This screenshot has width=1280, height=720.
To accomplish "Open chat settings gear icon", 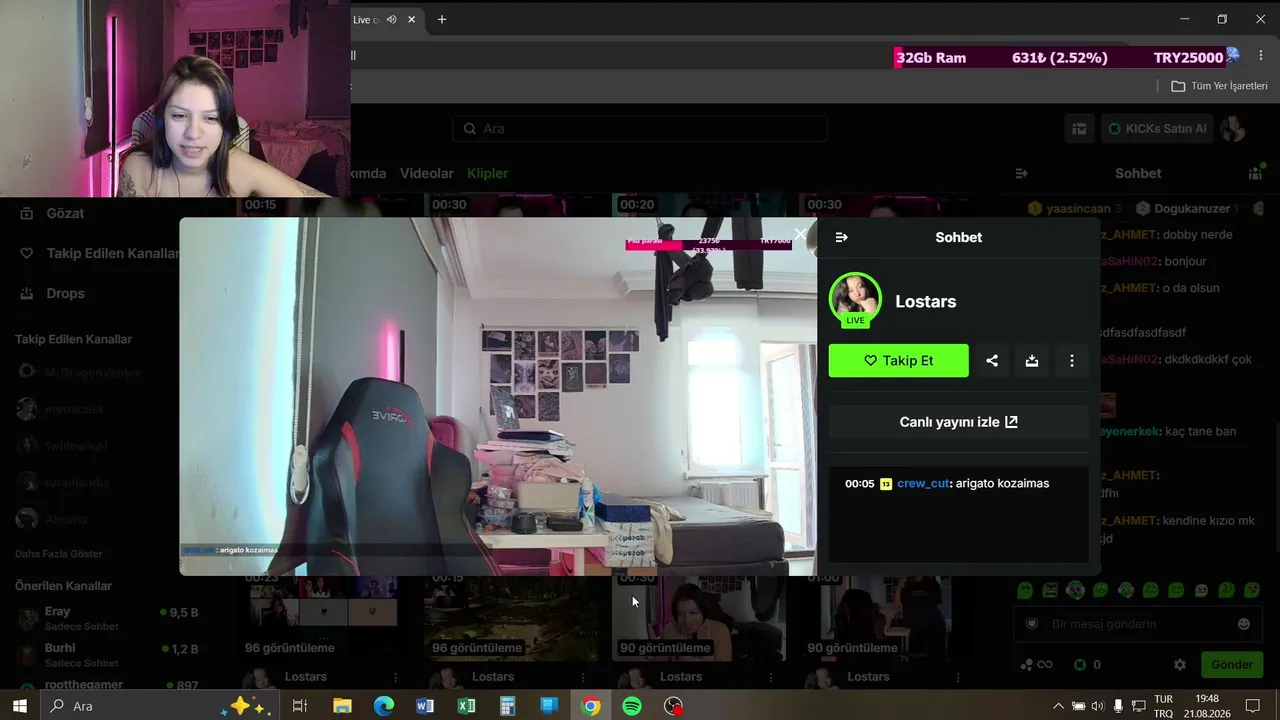I will click(1180, 665).
